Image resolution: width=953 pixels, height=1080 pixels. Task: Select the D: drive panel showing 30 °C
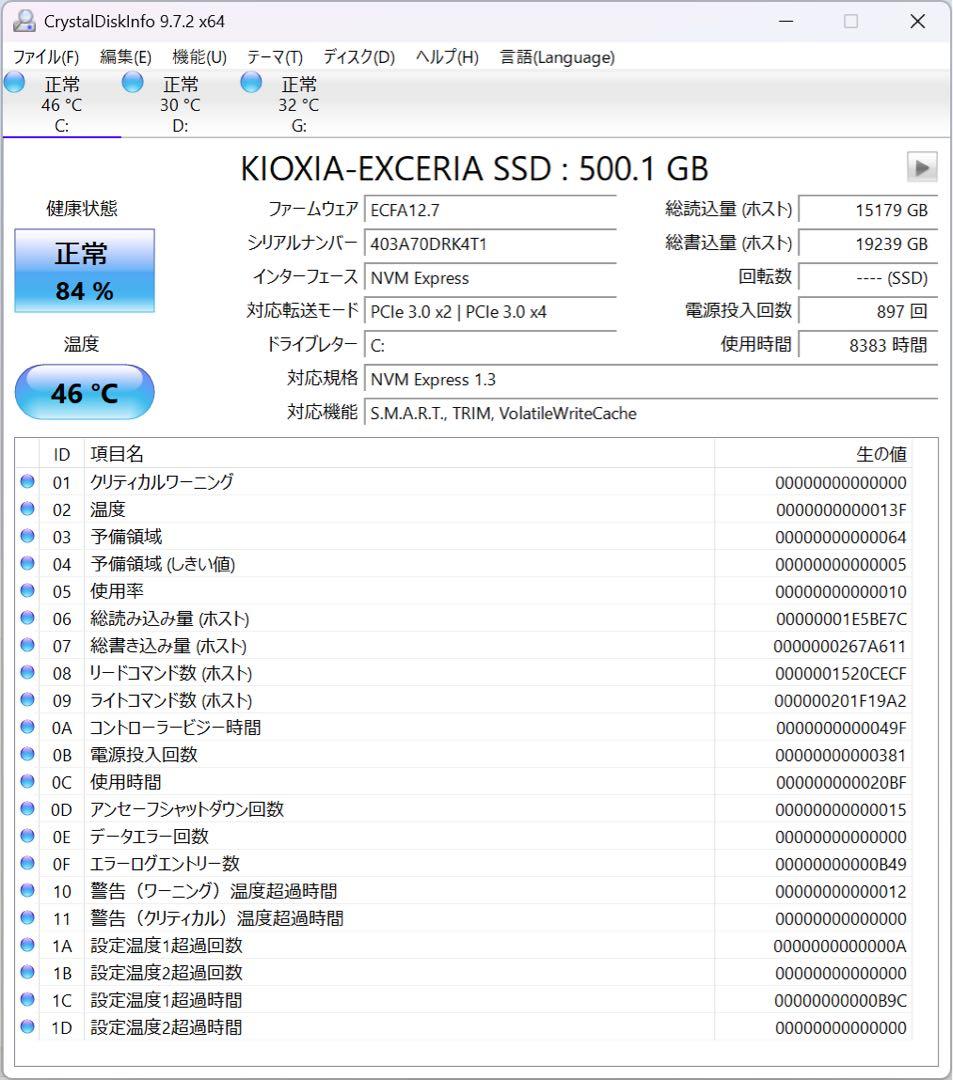click(180, 104)
